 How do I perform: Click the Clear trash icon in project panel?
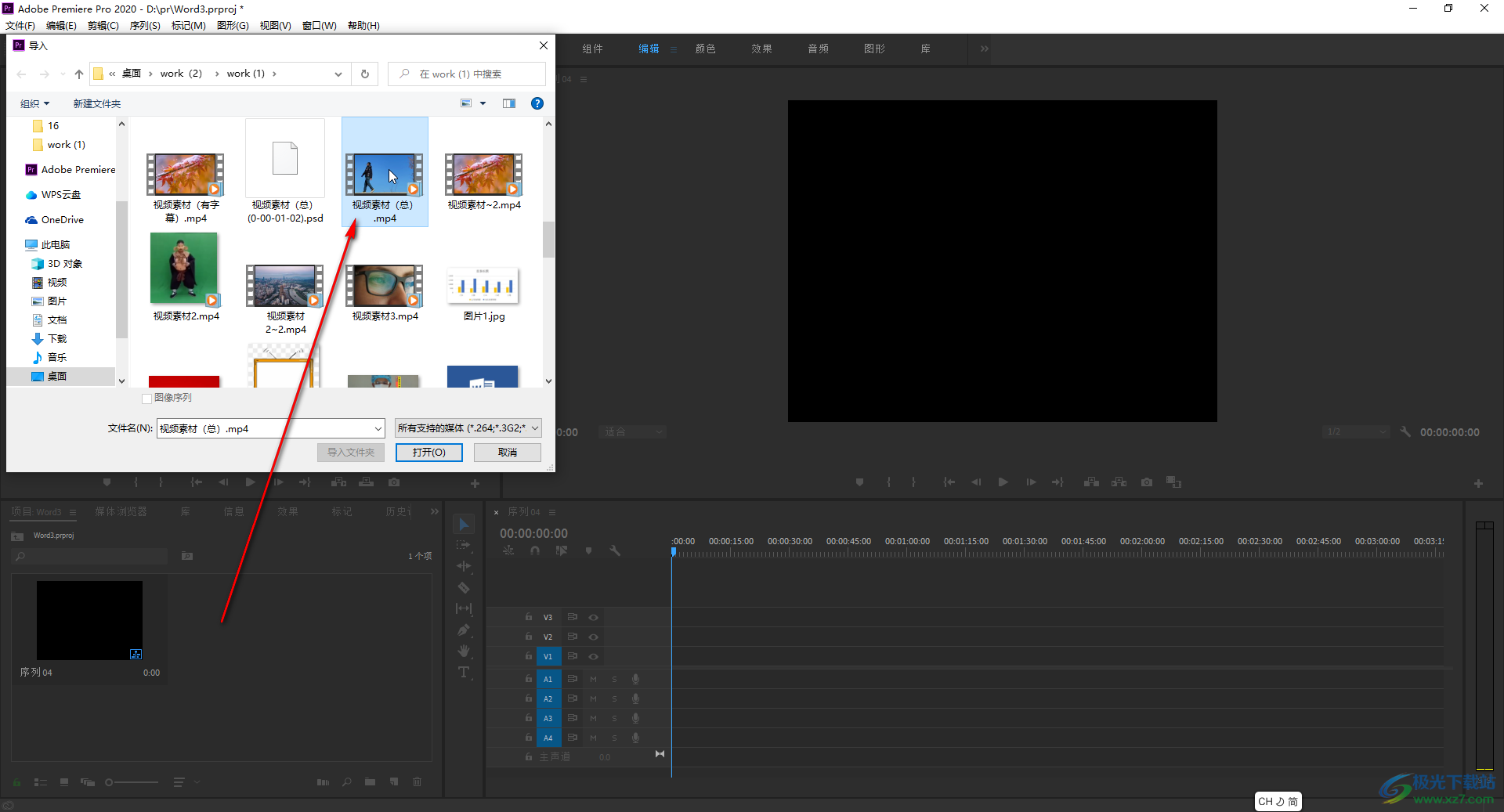point(417,781)
